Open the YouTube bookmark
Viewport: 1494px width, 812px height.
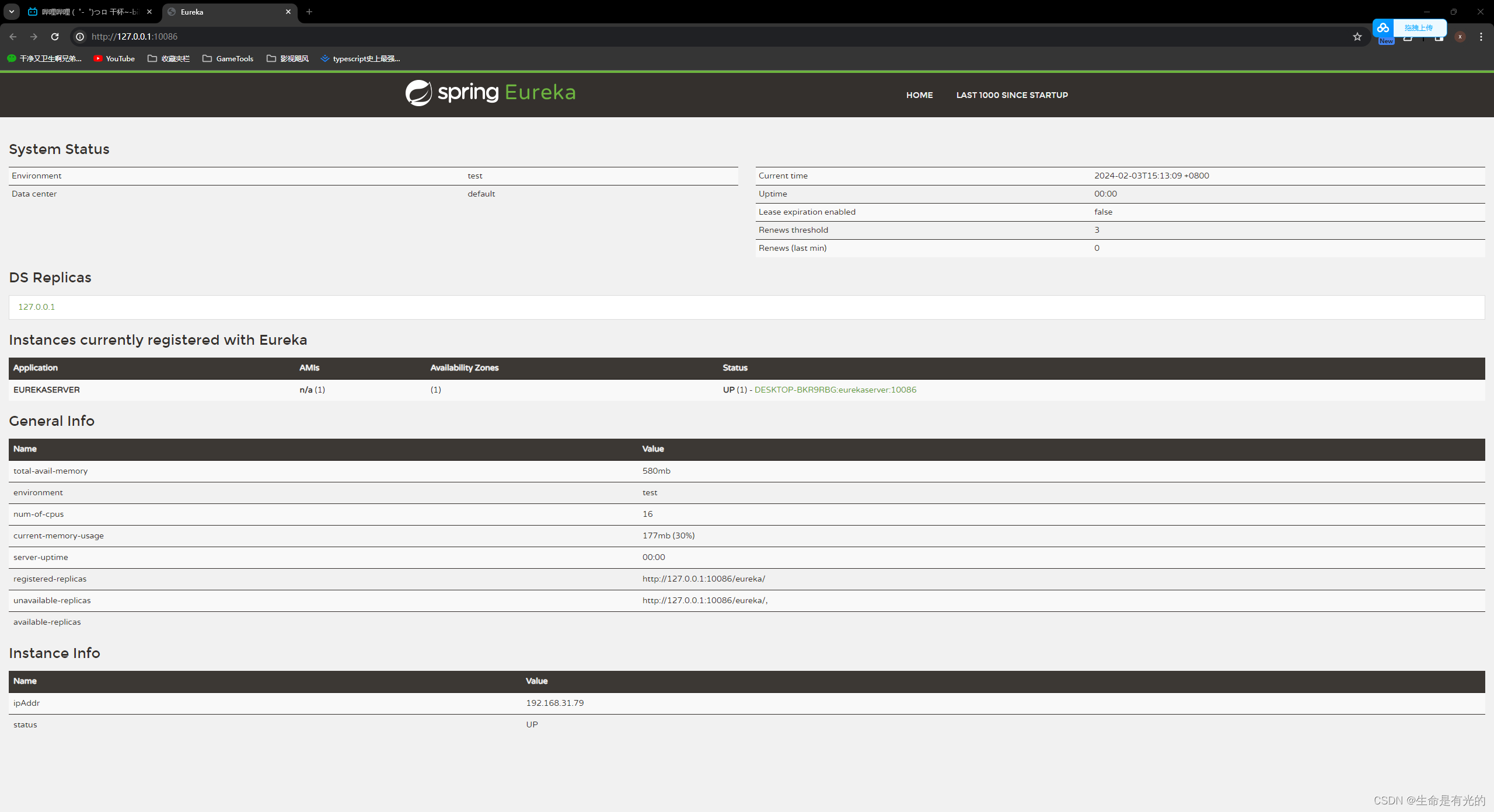click(x=114, y=58)
